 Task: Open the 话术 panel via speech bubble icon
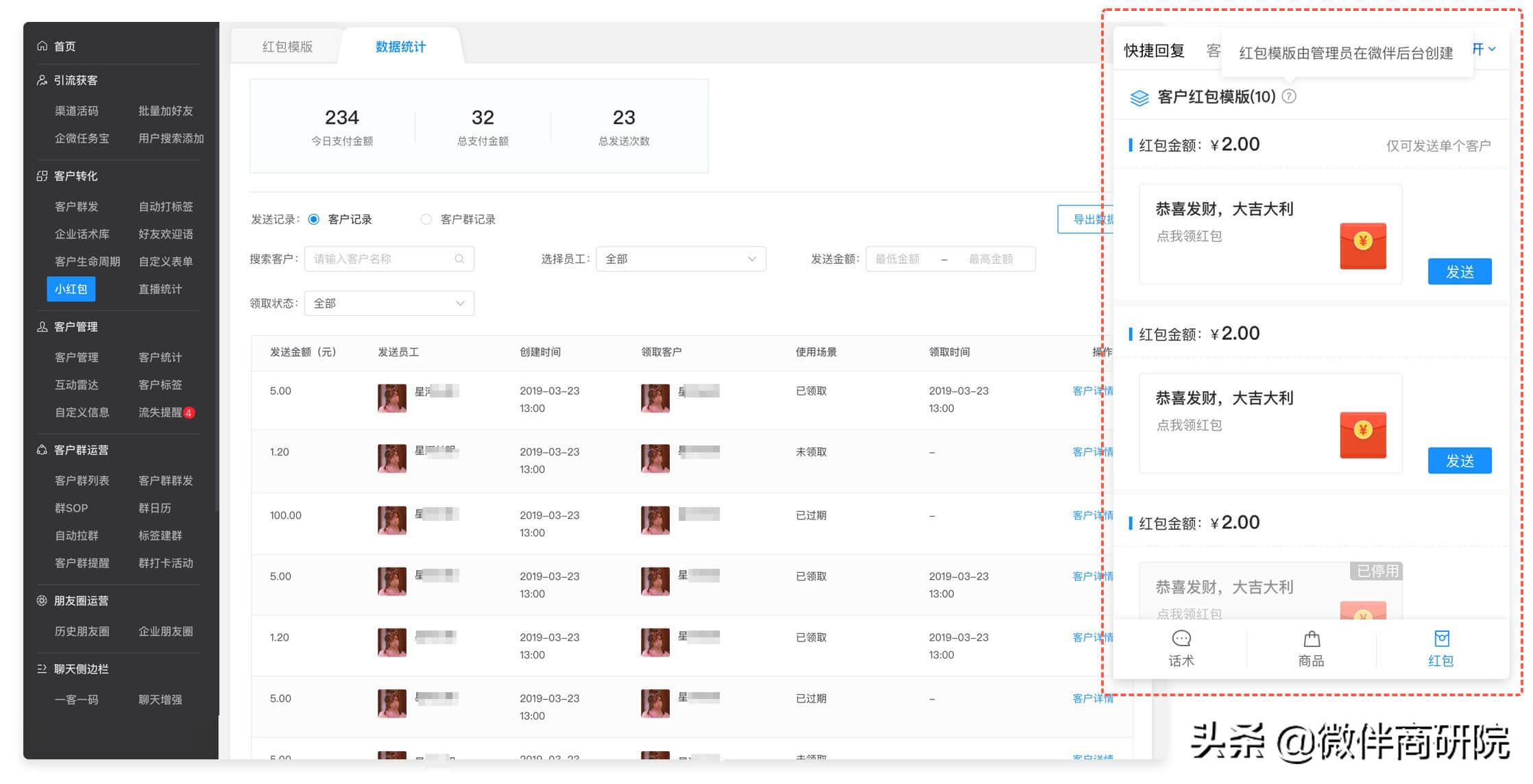(x=1181, y=639)
